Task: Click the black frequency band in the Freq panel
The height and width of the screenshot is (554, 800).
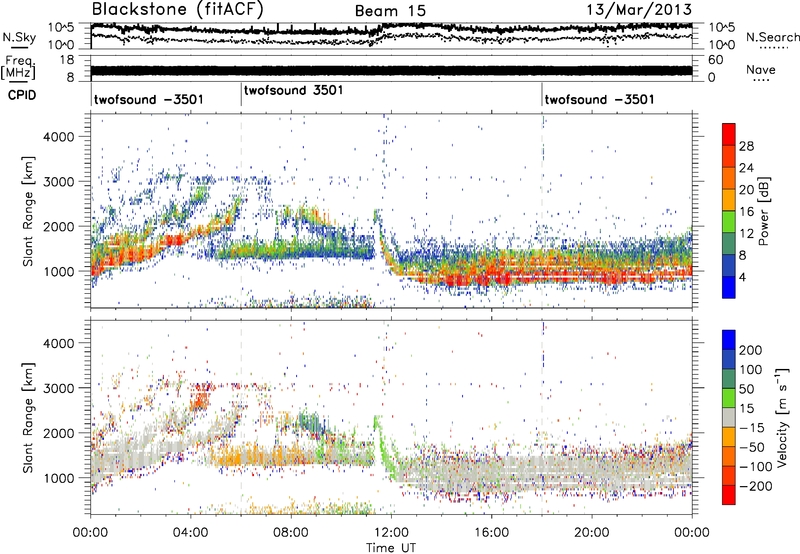Action: [391, 70]
